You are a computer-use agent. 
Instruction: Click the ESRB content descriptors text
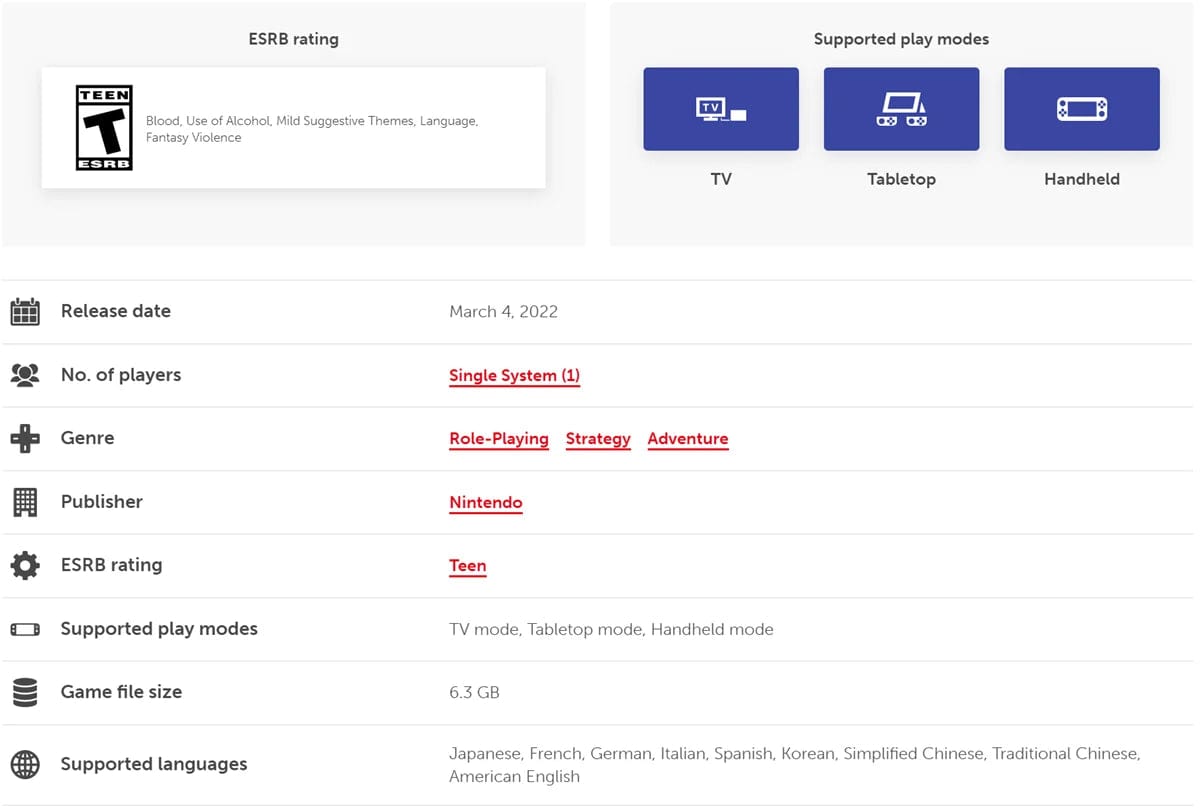(x=311, y=129)
